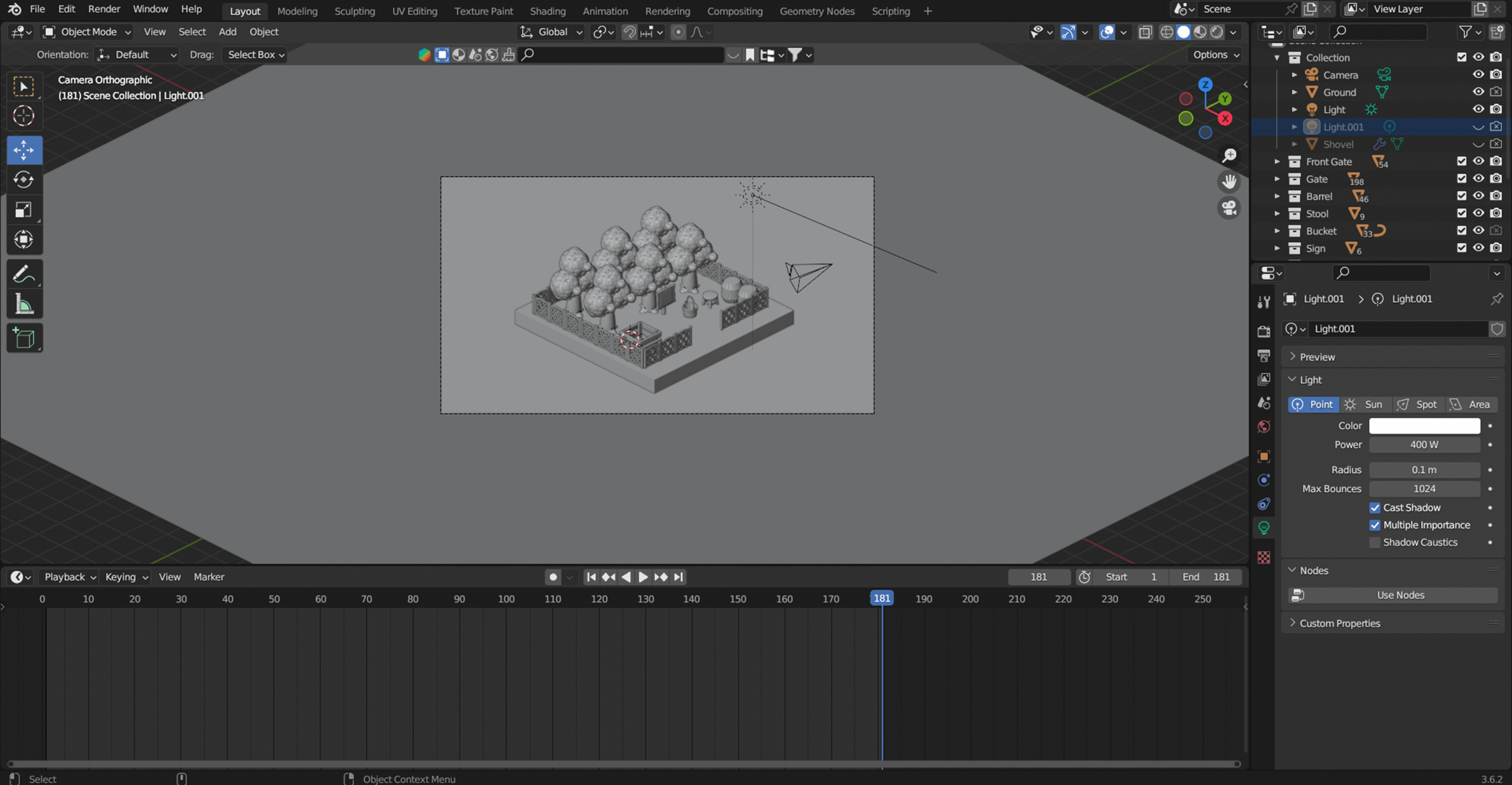Open the Render properties tab
The image size is (1512, 785).
1264,331
